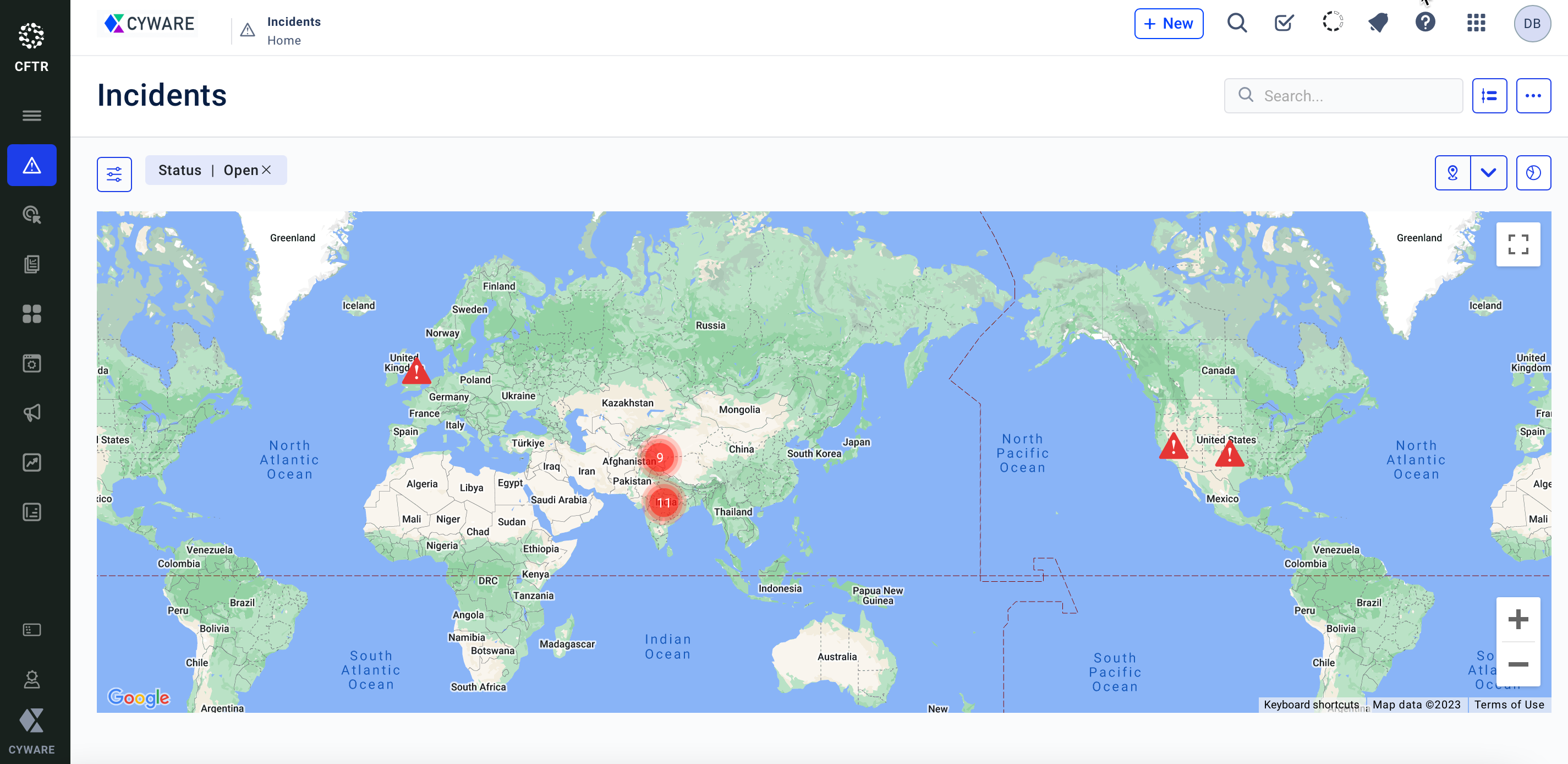The image size is (1568, 764).
Task: Open the checklist tasks icon in header
Action: (x=1284, y=23)
